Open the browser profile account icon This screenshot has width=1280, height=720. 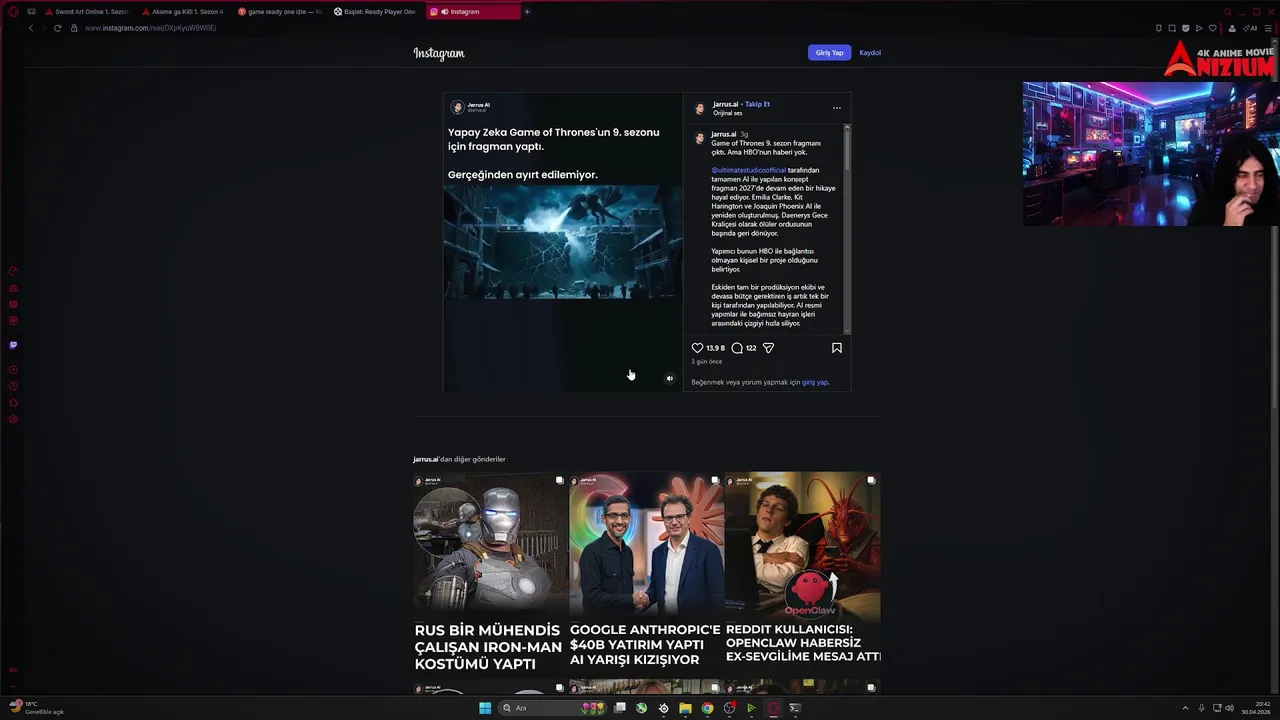click(1232, 28)
